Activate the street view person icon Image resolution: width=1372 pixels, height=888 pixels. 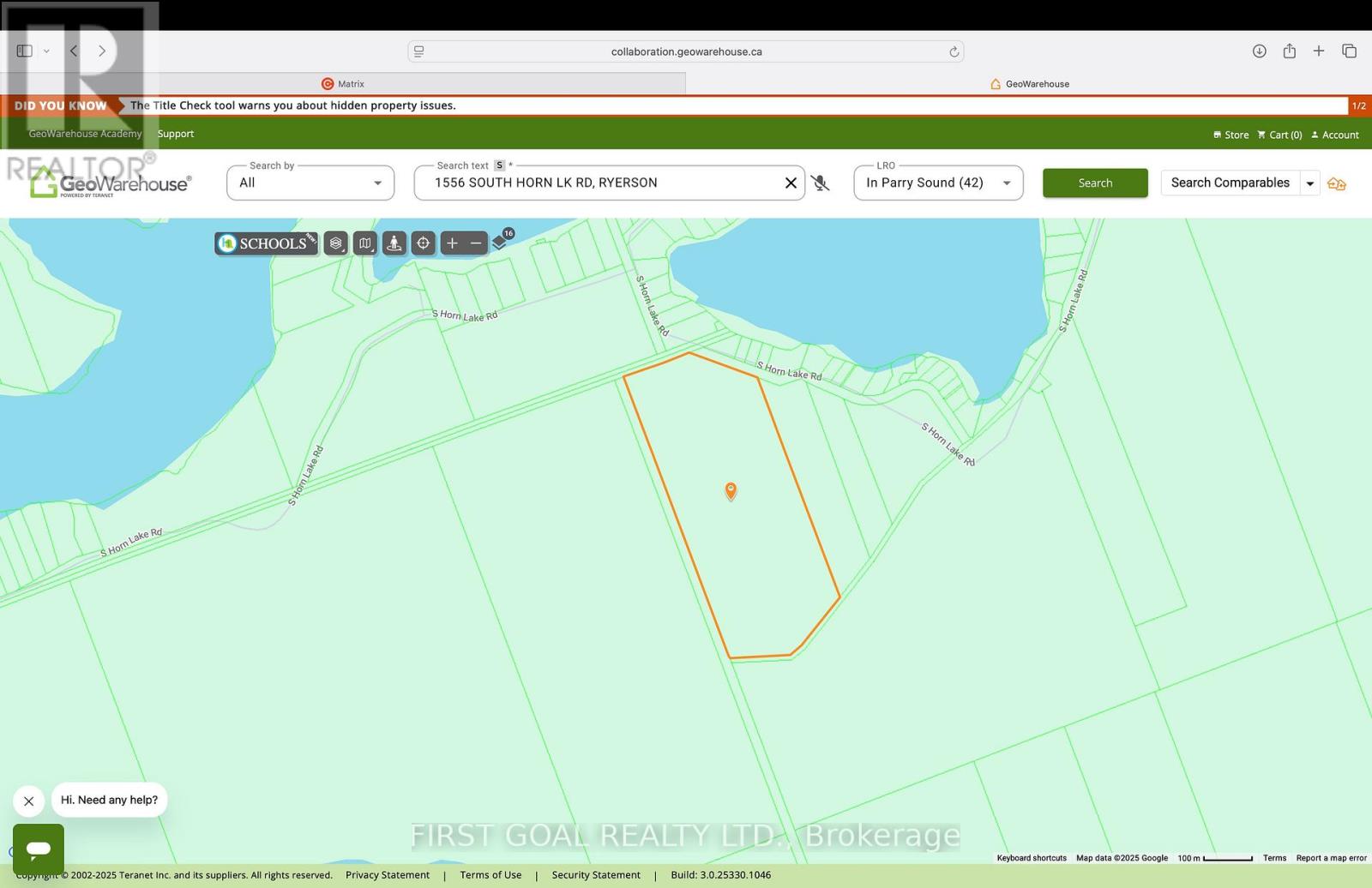click(x=394, y=243)
